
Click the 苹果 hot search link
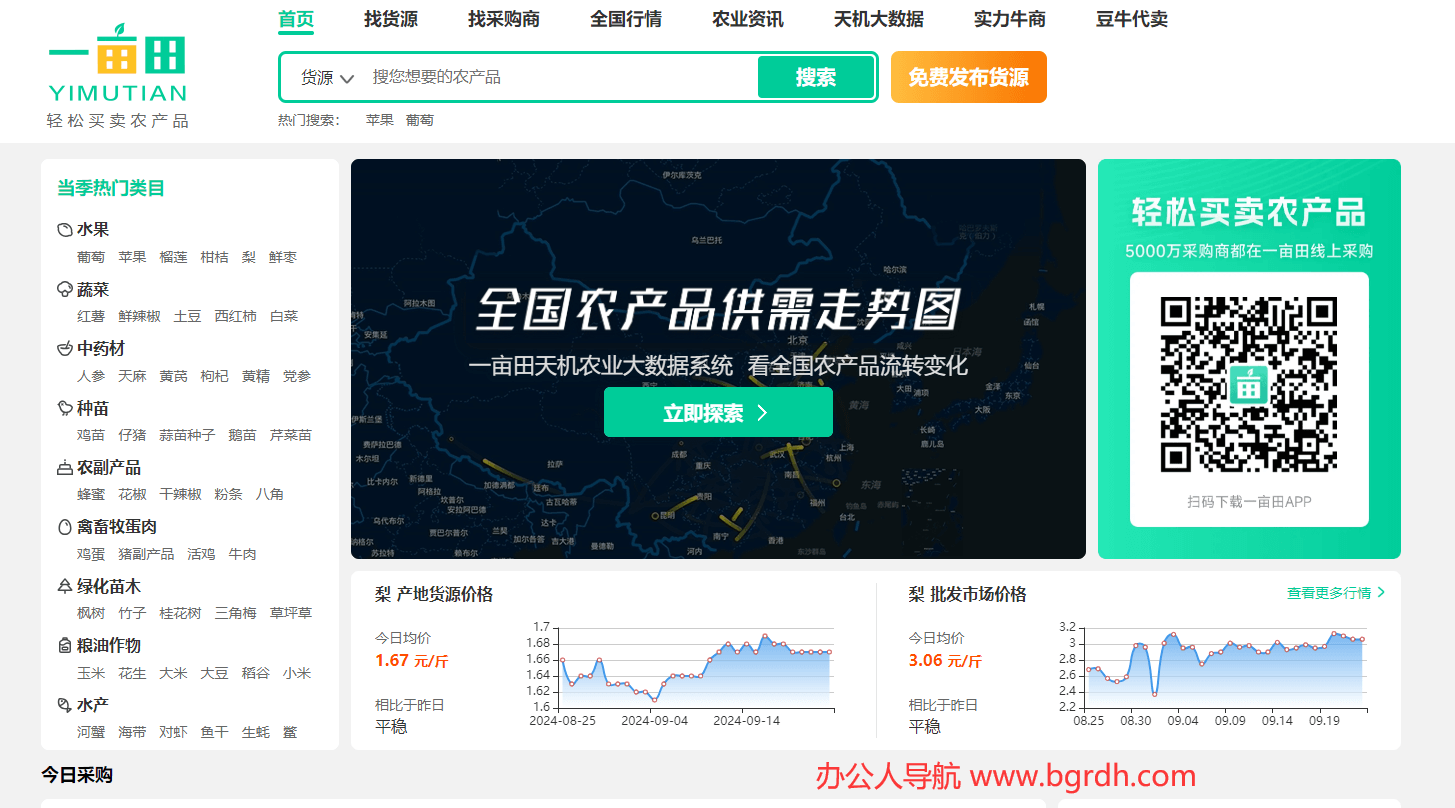coord(379,120)
